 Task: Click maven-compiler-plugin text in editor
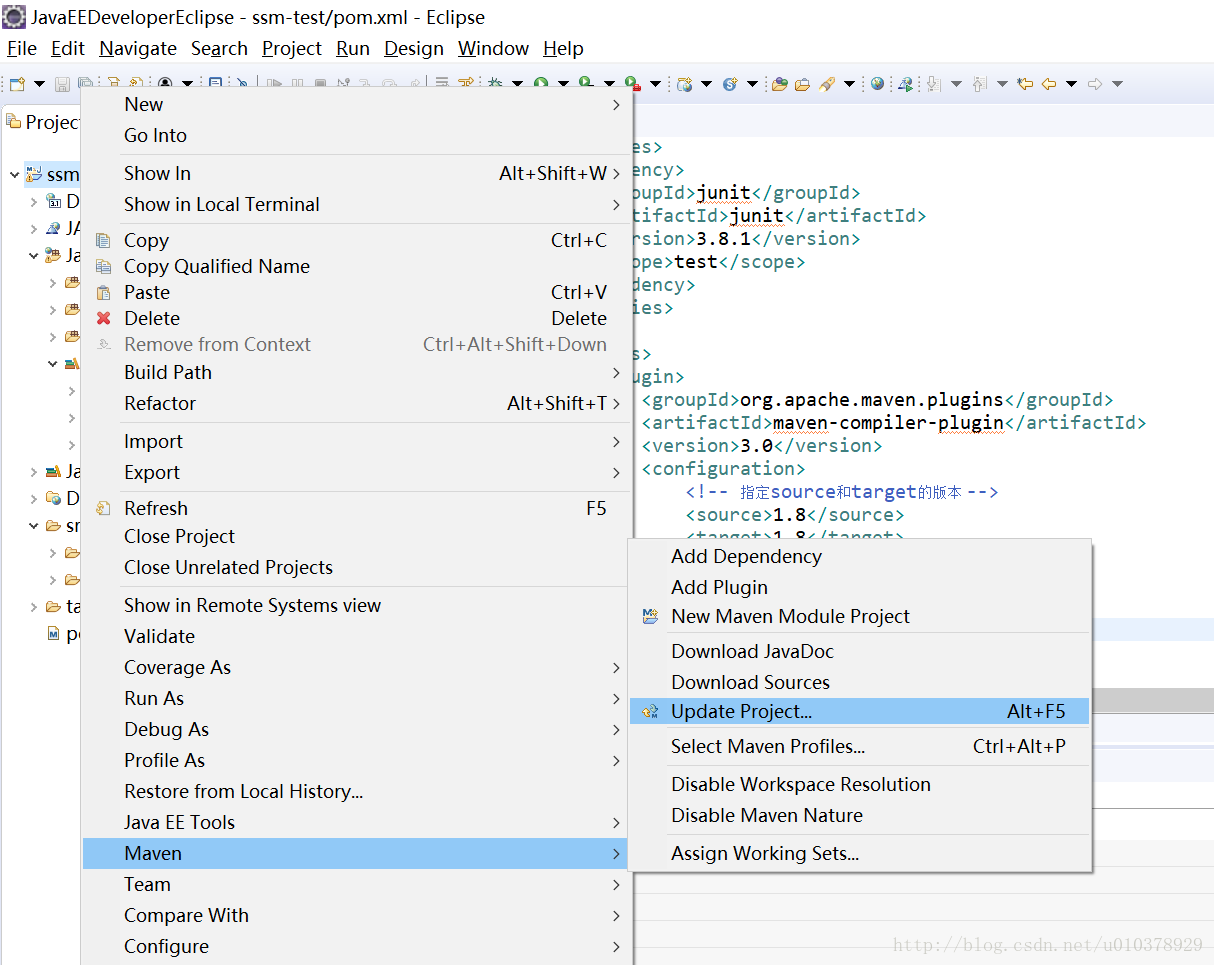pyautogui.click(x=888, y=423)
